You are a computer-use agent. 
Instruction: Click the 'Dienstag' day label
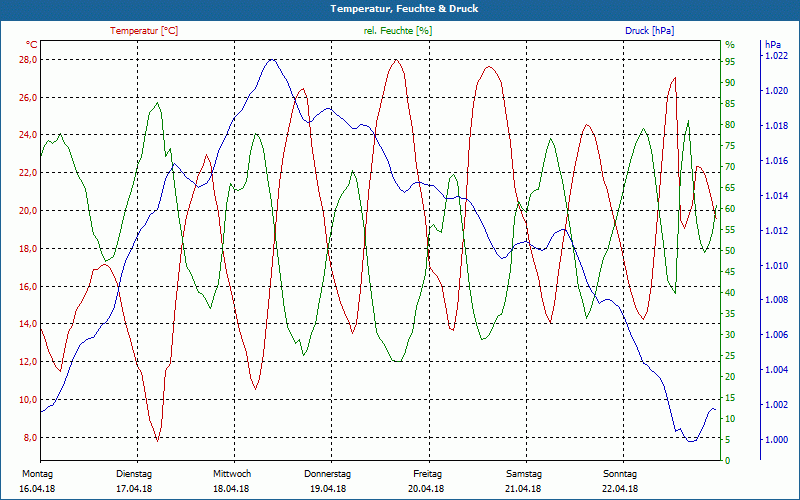click(x=134, y=474)
